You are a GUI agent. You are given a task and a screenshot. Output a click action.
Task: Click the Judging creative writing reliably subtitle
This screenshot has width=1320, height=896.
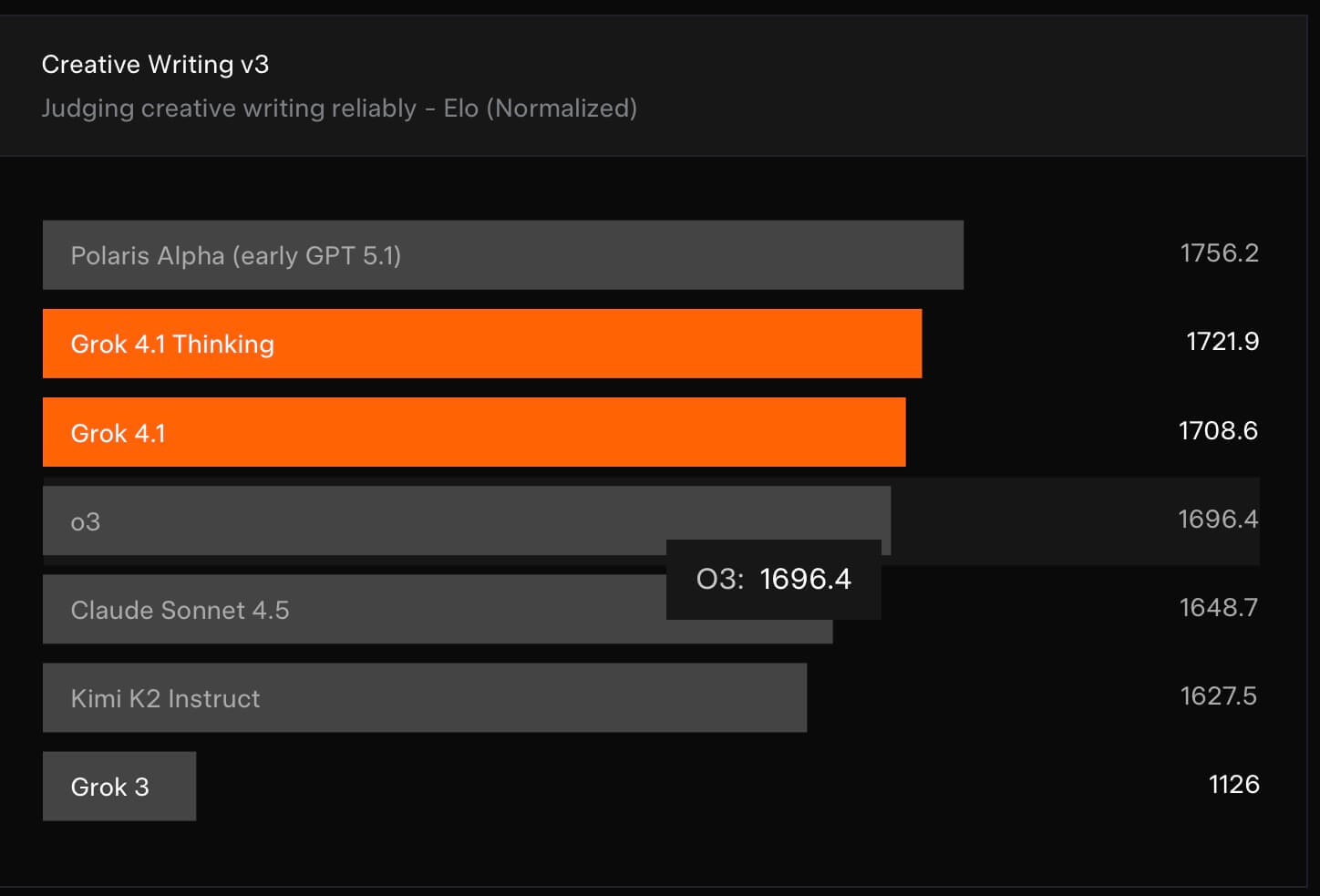[x=339, y=108]
